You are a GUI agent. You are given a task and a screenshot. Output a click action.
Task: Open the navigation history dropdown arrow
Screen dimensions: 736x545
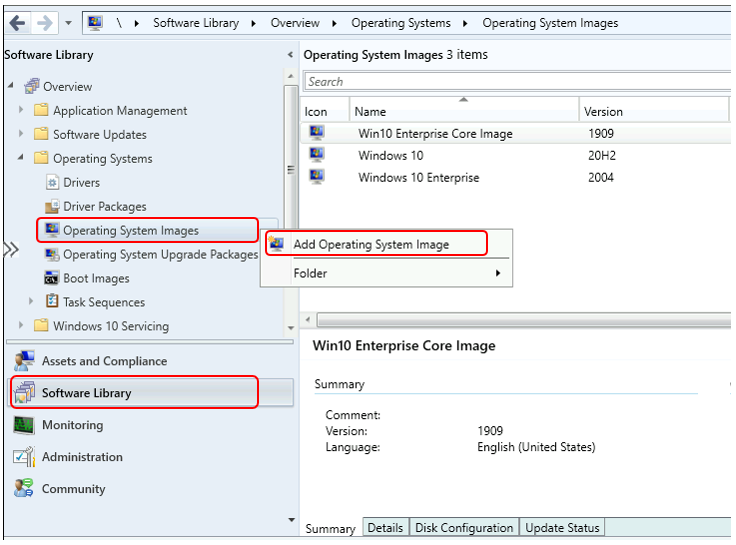click(x=69, y=23)
